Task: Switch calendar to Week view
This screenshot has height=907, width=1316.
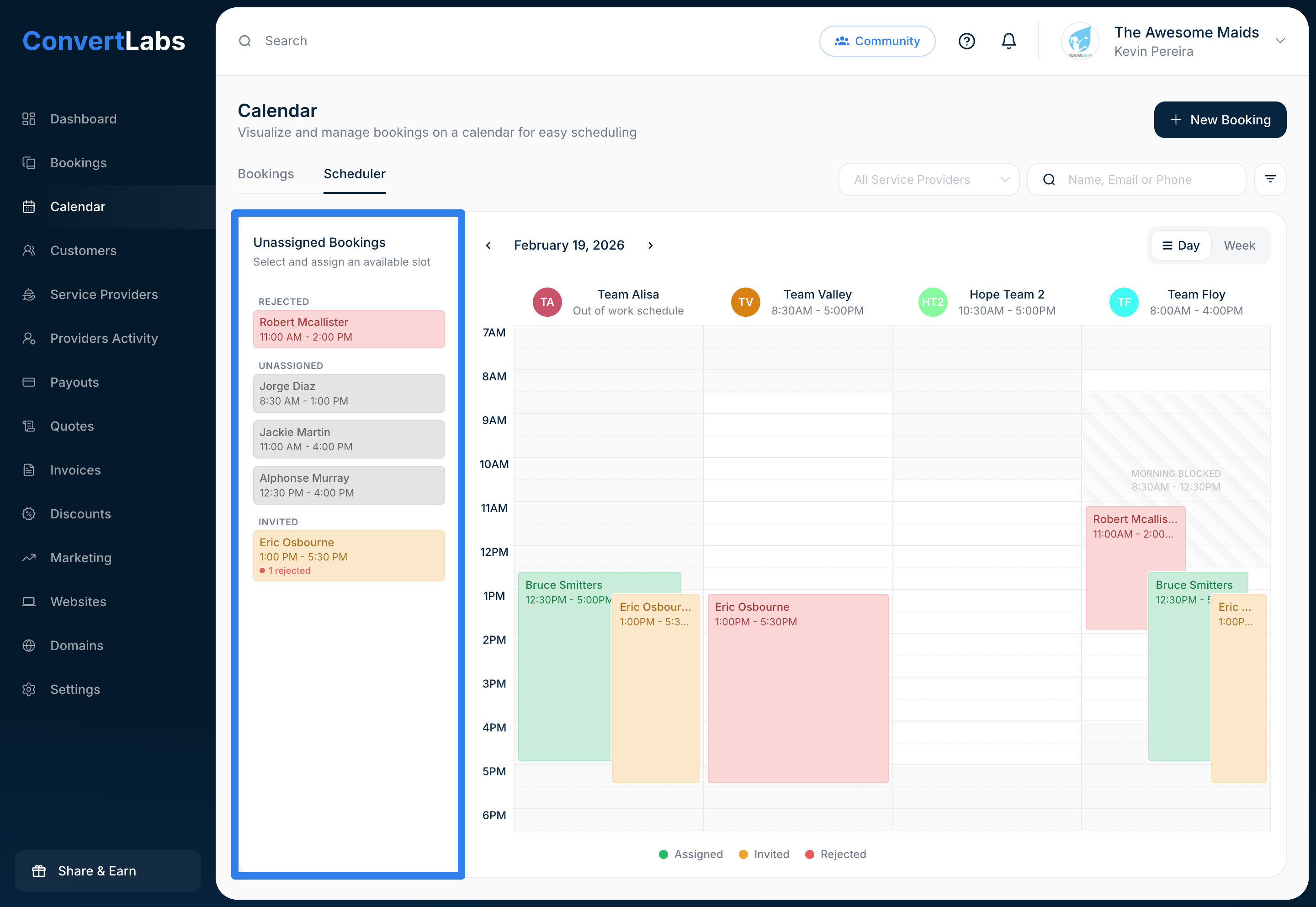Action: pyautogui.click(x=1239, y=245)
